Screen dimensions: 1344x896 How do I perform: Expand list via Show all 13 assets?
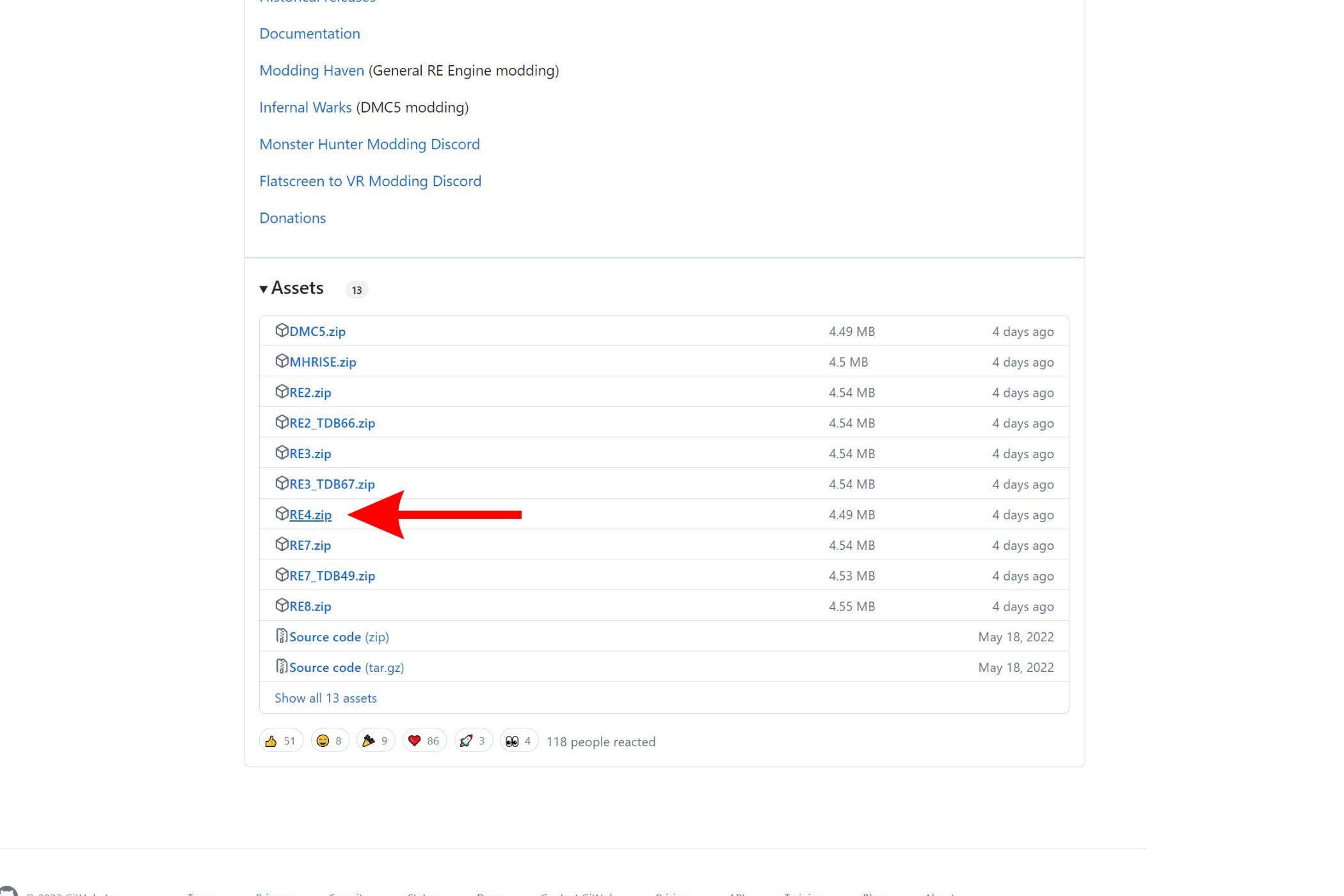tap(325, 698)
